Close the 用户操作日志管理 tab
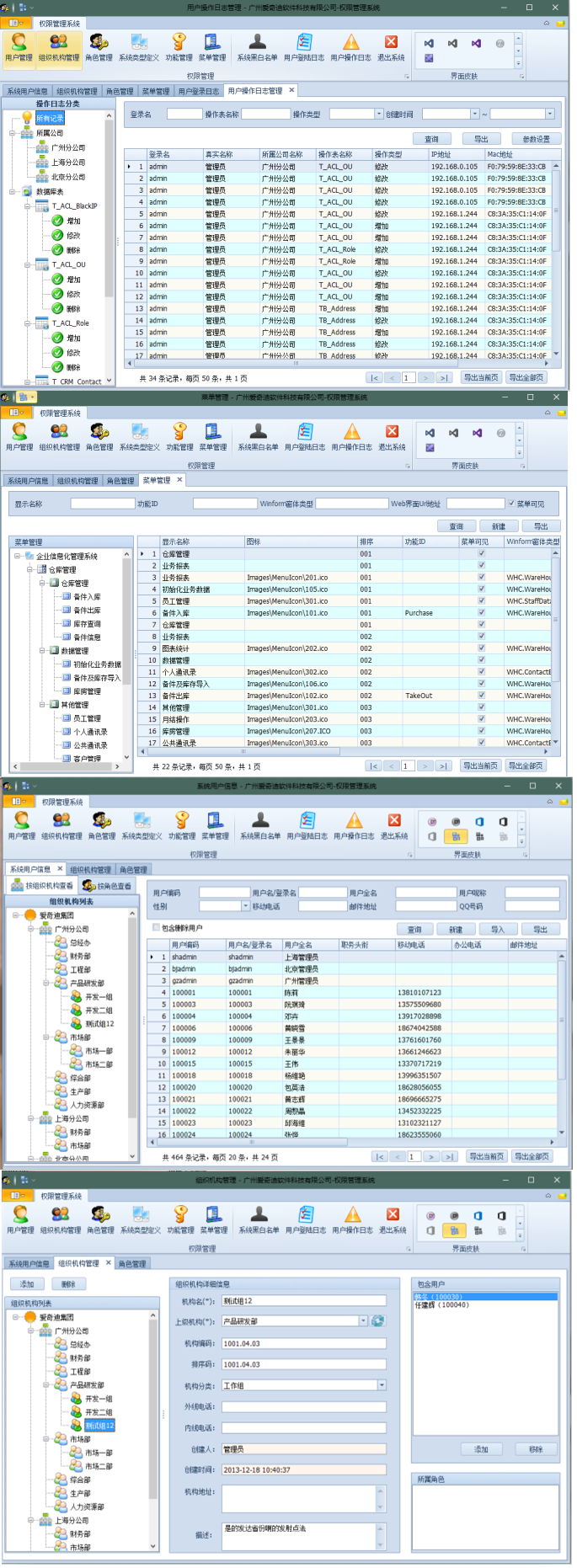 pos(292,90)
